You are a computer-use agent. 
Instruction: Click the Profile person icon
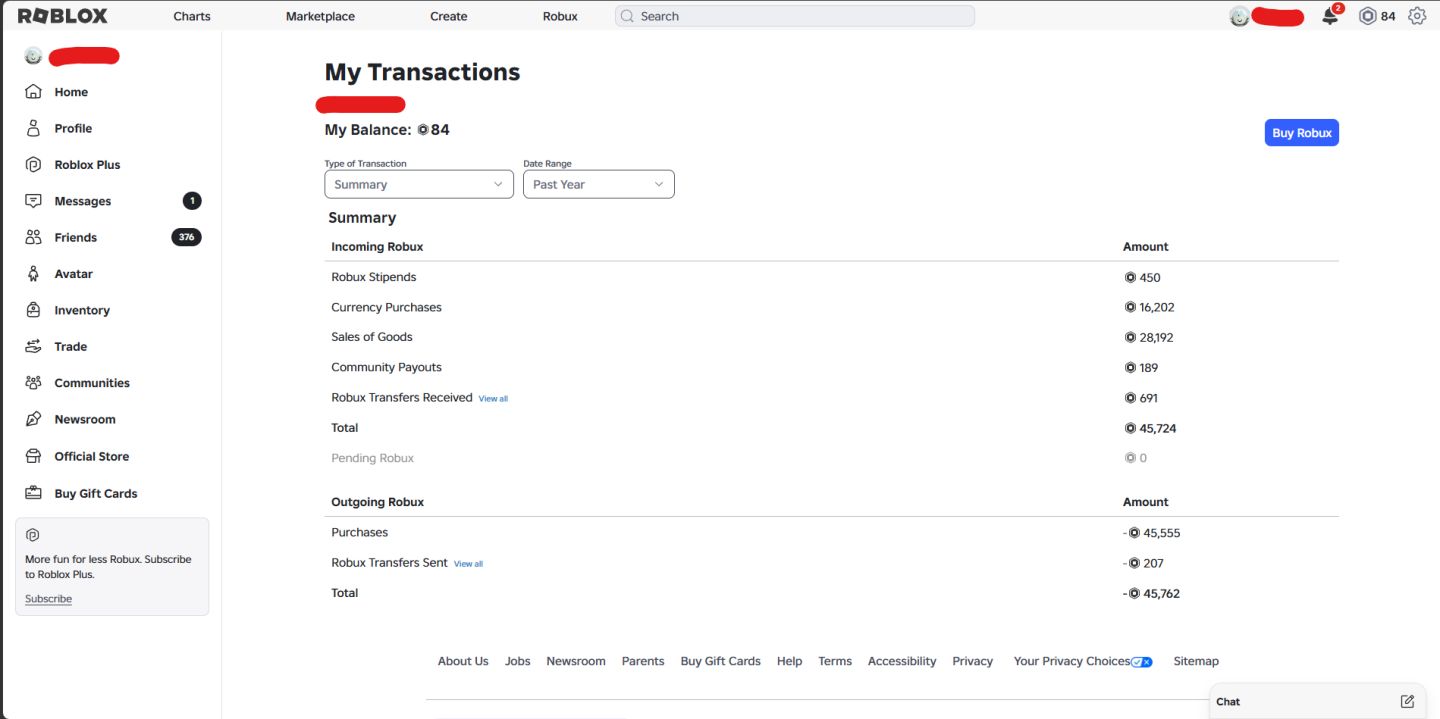pyautogui.click(x=33, y=128)
